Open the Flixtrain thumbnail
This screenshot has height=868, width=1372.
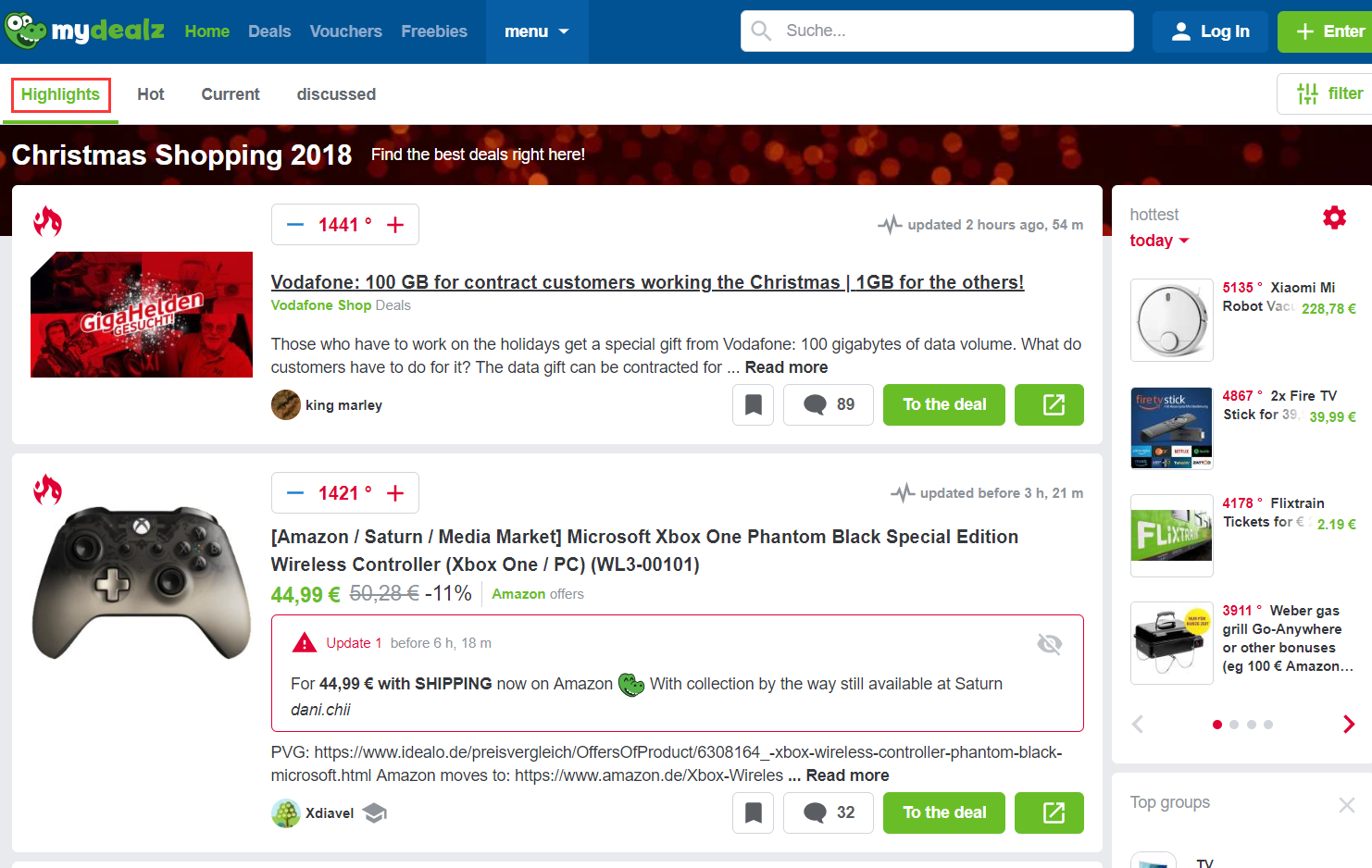pyautogui.click(x=1172, y=536)
